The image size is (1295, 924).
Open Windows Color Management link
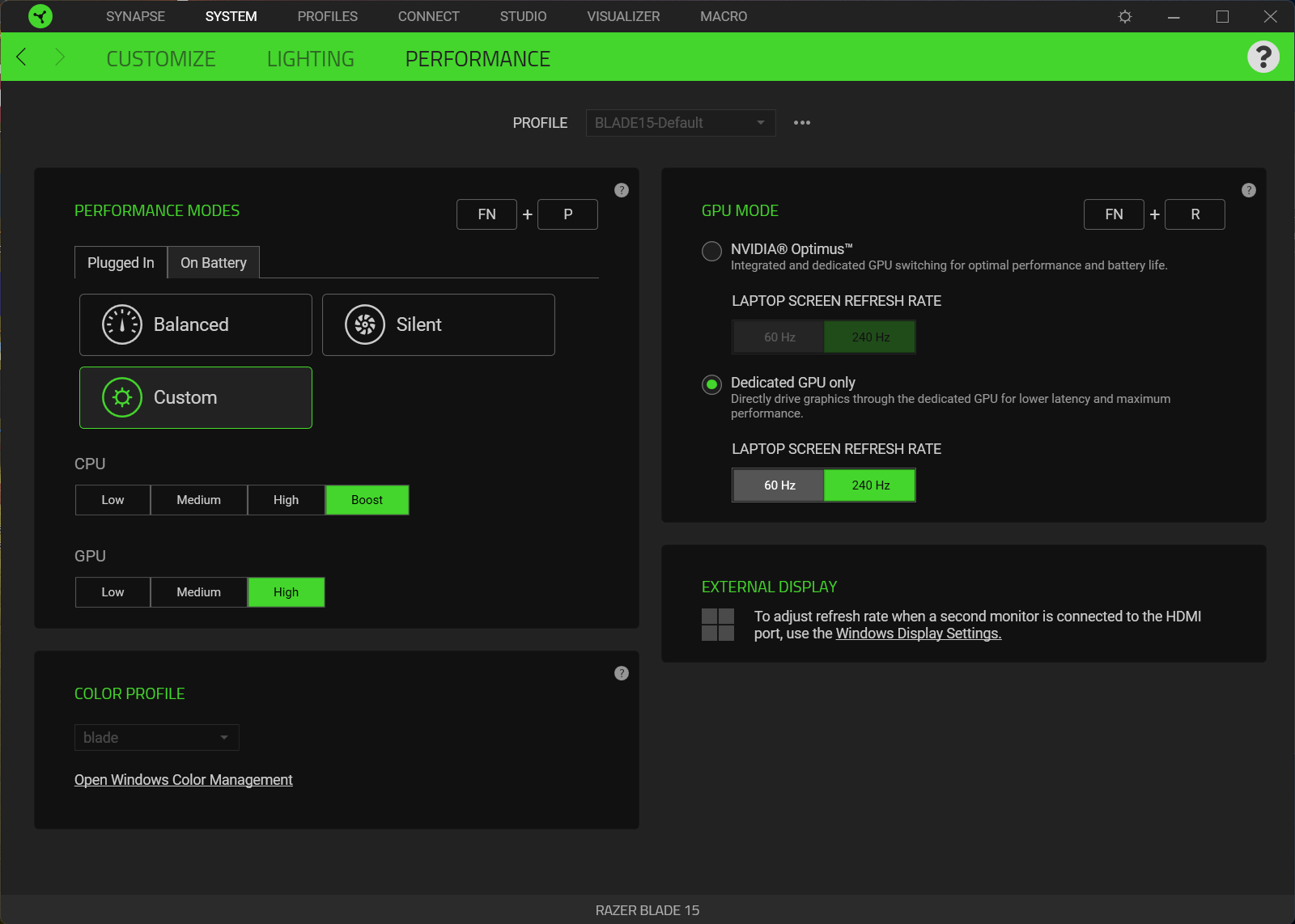click(184, 780)
